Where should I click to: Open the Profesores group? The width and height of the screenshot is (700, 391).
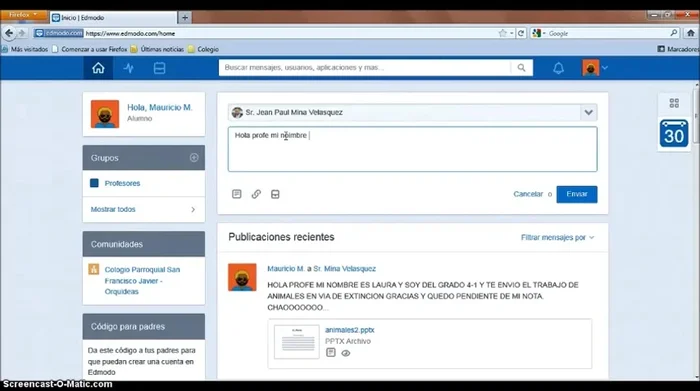pos(122,183)
